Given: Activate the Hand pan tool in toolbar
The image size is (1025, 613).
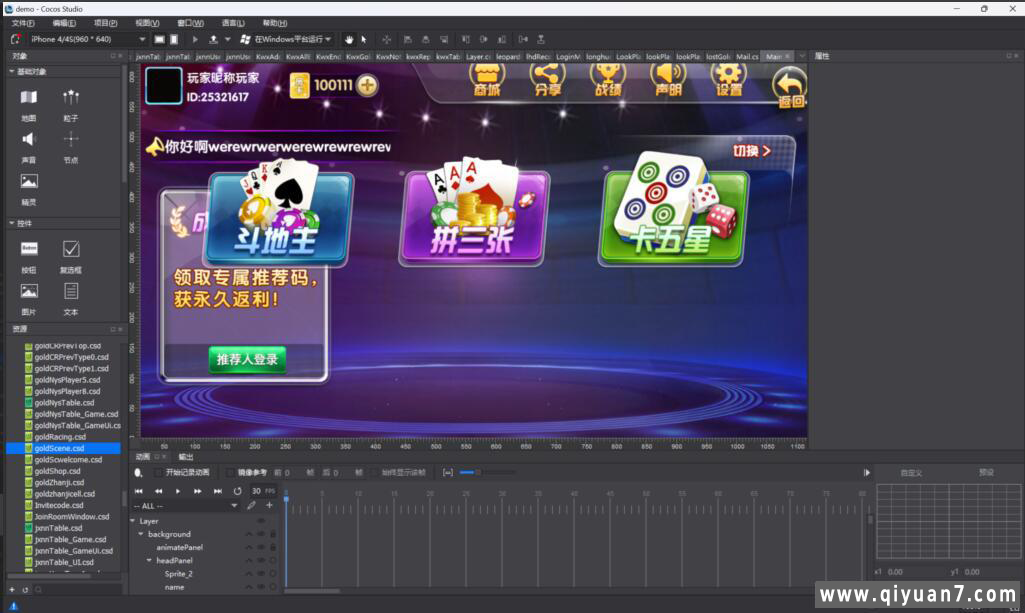Looking at the screenshot, I should [350, 38].
